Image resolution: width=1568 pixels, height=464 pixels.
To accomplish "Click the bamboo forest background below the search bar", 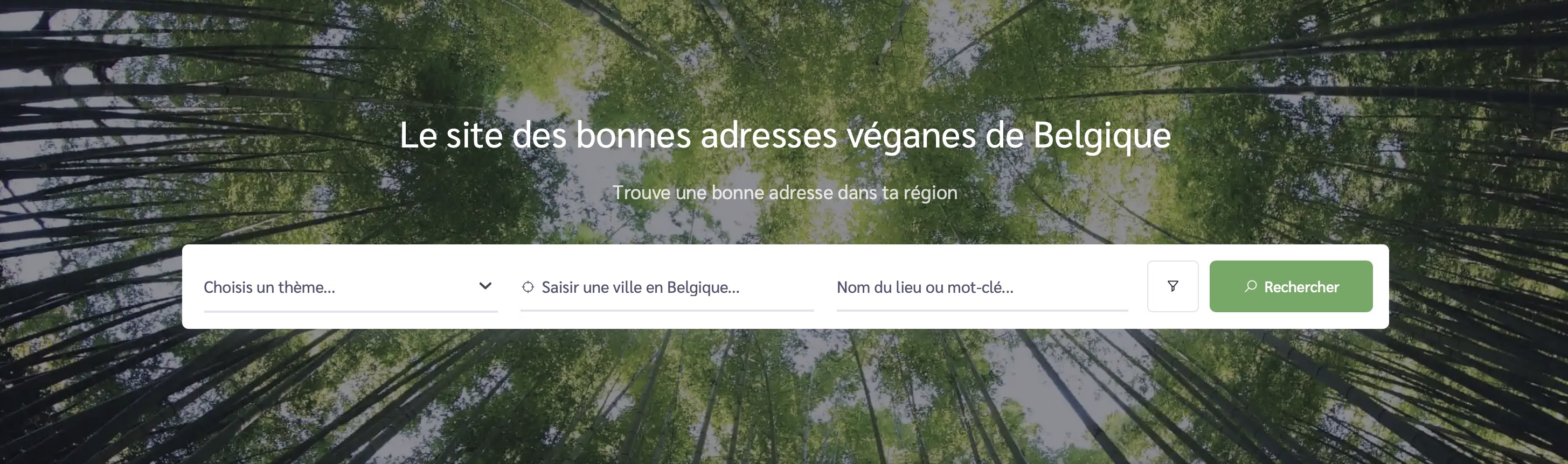I will tap(785, 395).
